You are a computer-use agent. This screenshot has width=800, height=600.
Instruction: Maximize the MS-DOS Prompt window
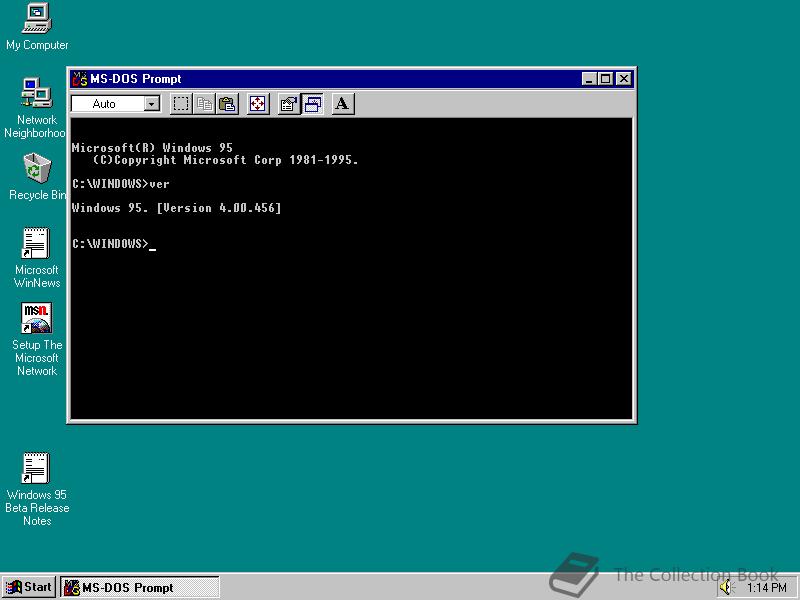tap(606, 79)
